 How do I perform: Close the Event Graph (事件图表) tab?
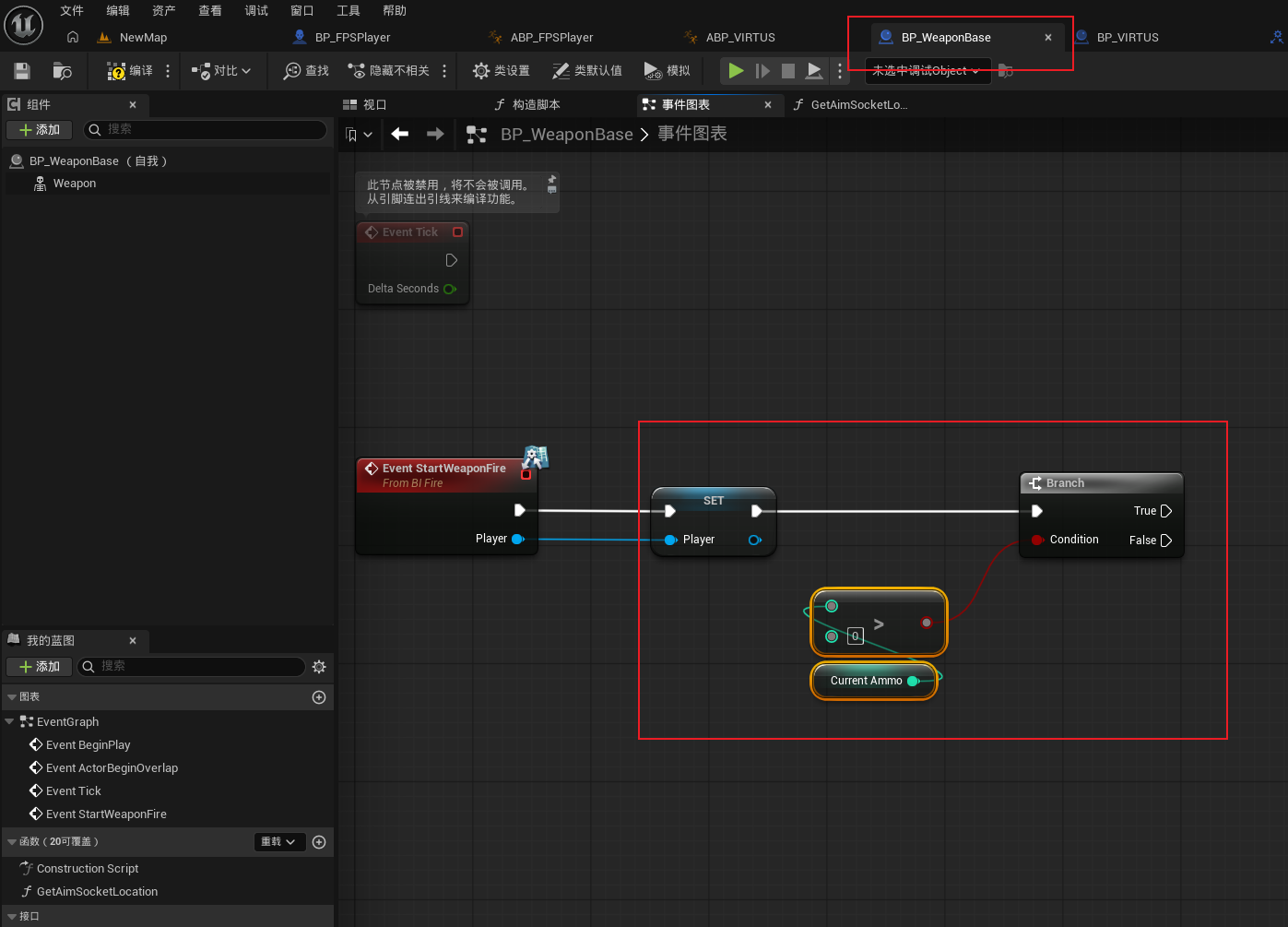tap(768, 105)
